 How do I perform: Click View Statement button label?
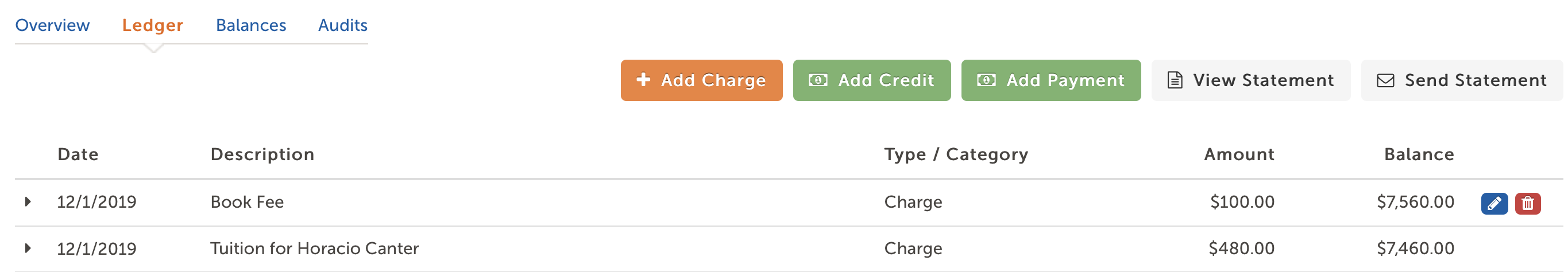(1263, 80)
